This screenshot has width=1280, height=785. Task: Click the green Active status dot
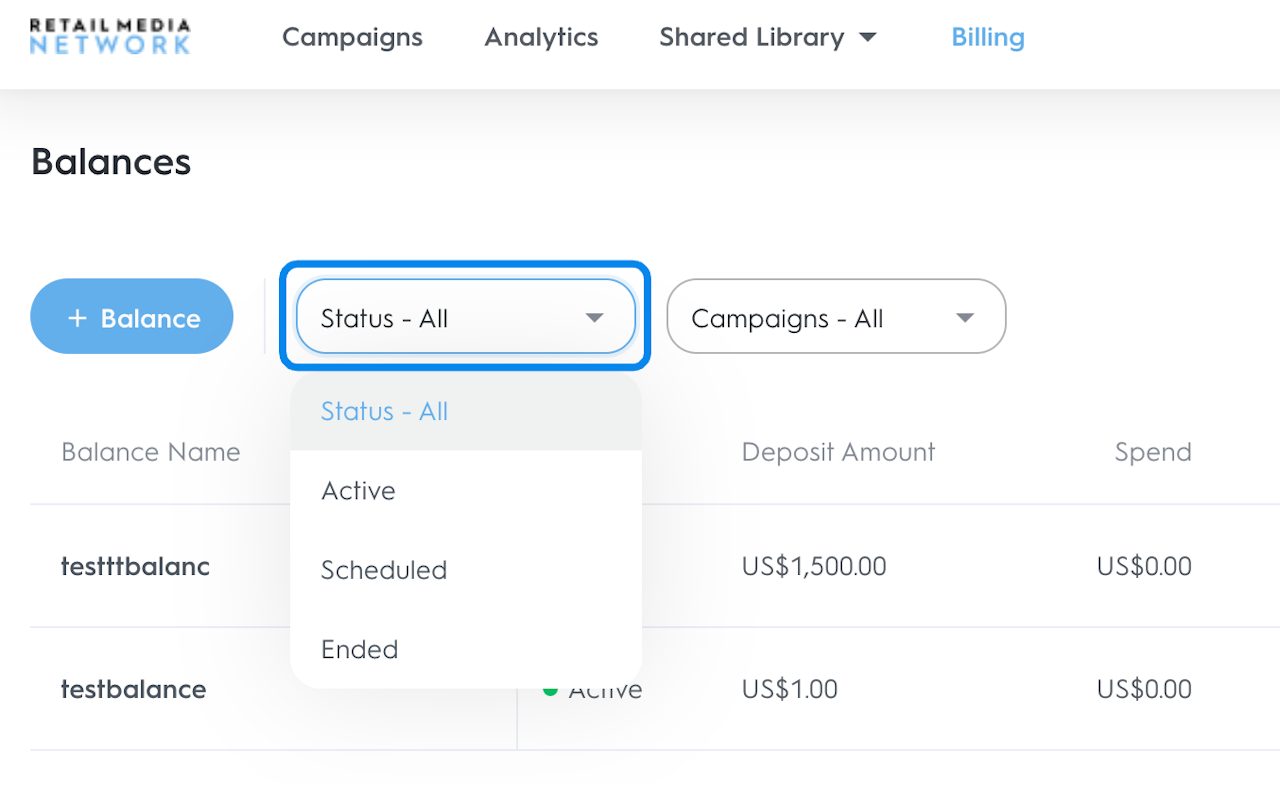point(549,689)
